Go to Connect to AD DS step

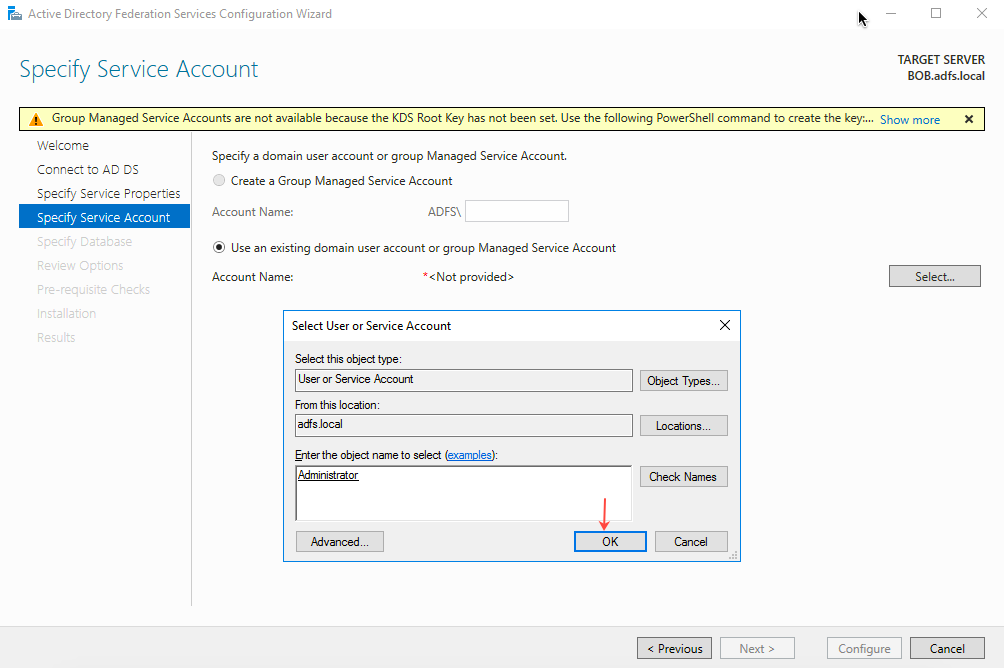tap(88, 170)
